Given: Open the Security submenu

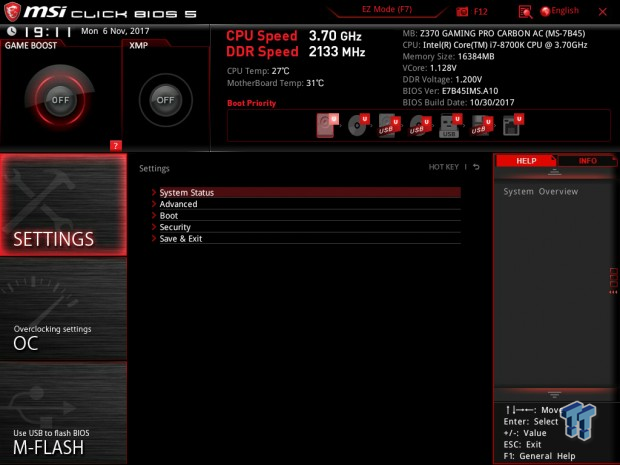Looking at the screenshot, I should [175, 227].
